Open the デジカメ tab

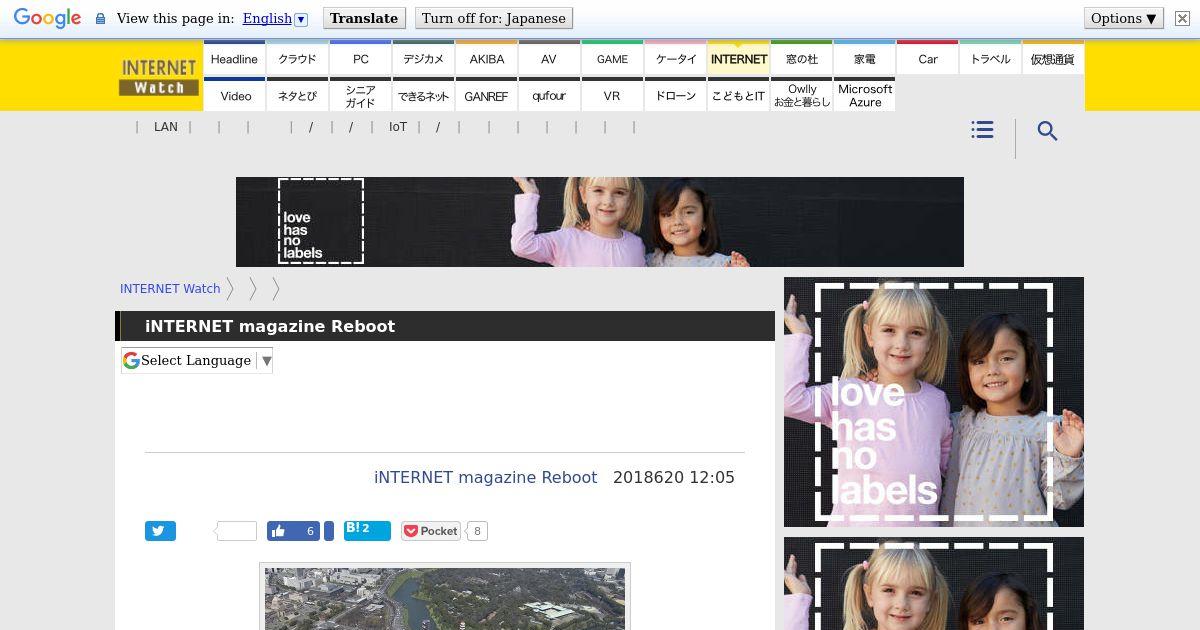coord(423,59)
